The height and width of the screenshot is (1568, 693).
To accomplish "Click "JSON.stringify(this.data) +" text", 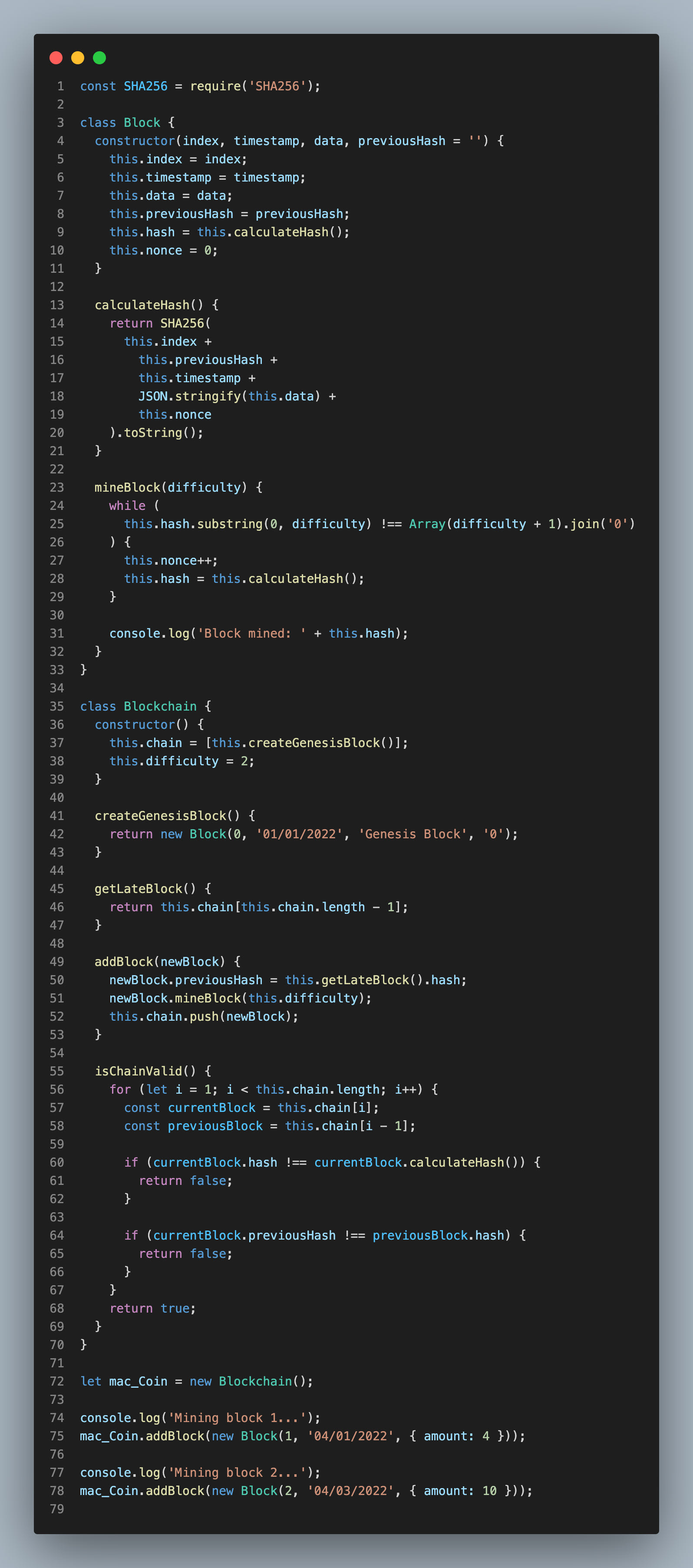I will 237,396.
